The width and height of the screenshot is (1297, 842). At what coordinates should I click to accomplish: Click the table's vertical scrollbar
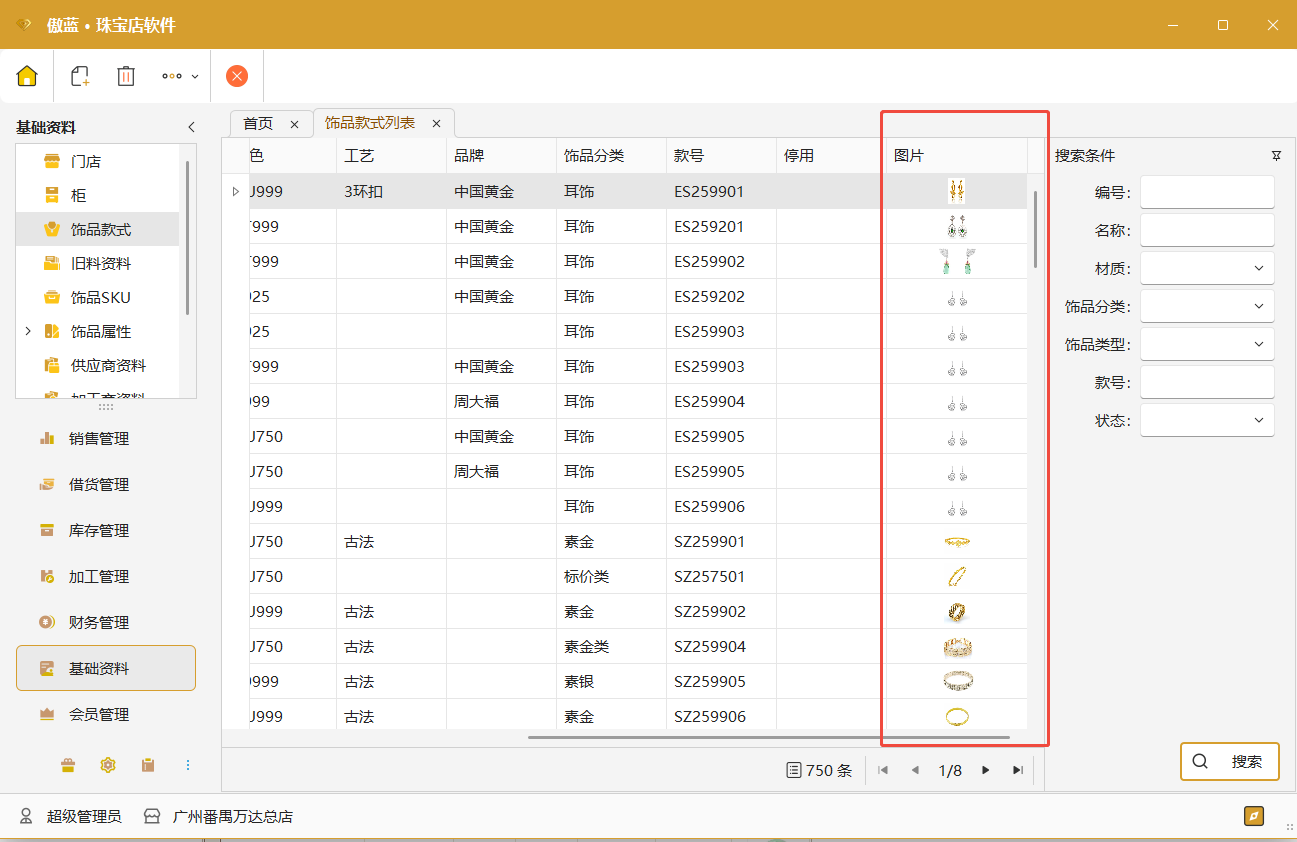(1035, 229)
